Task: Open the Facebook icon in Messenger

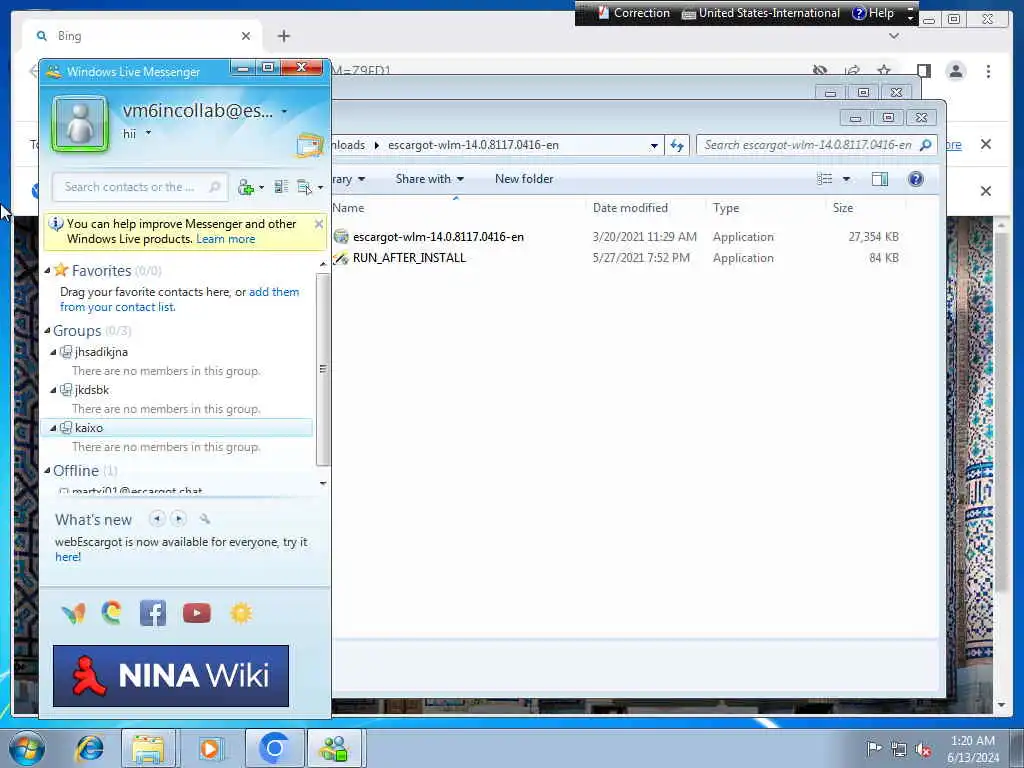Action: coord(153,613)
